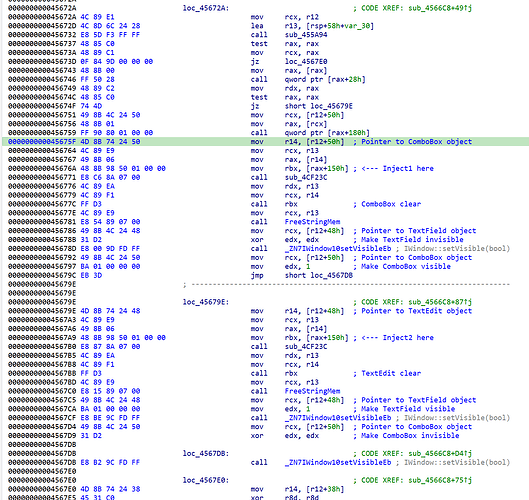529x500 pixels.
Task: Click xref 'sub_4566C8+D4↑j' comment
Action: (440, 453)
